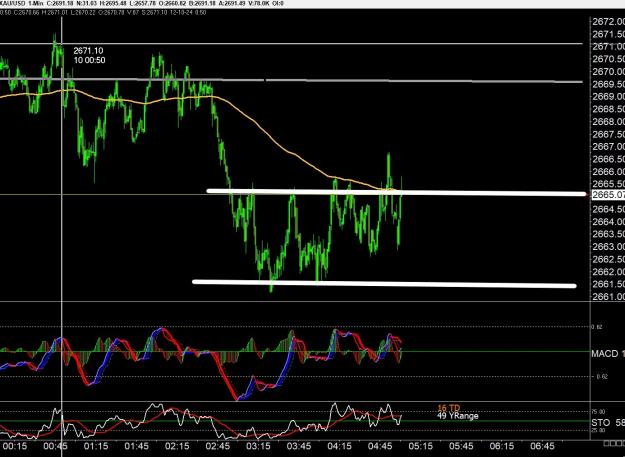Click the 03:15 time axis label

pyautogui.click(x=258, y=446)
